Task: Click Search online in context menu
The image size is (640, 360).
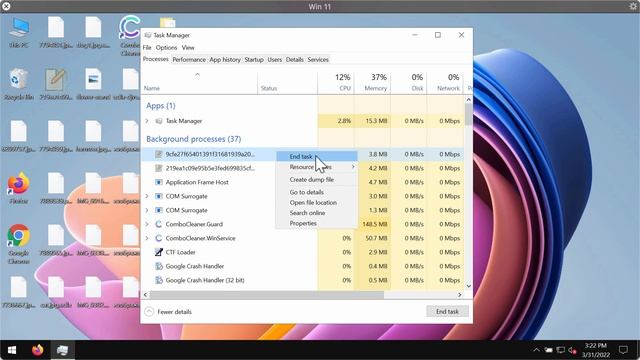Action: [317, 213]
